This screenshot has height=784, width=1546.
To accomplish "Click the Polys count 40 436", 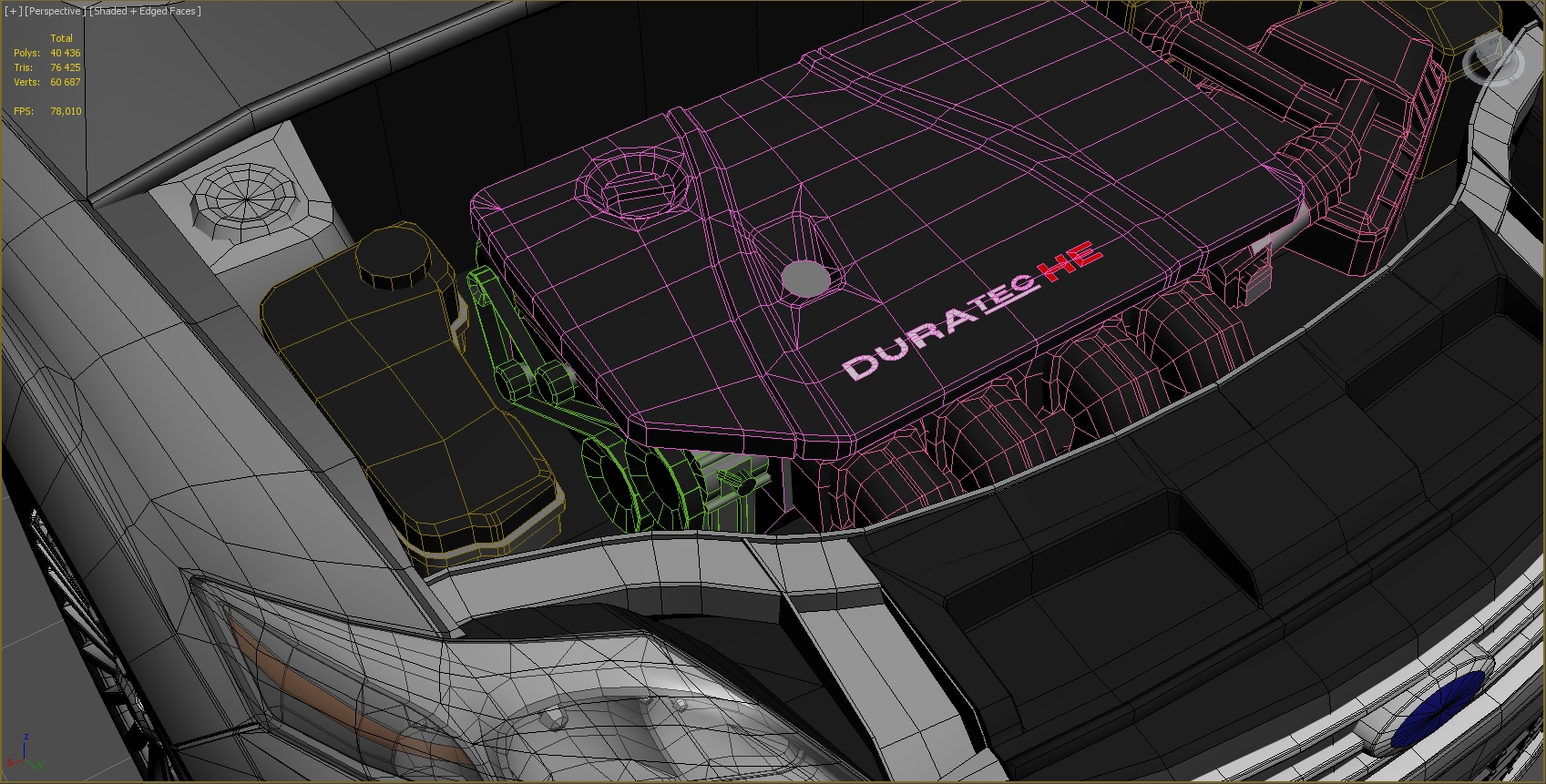I will pos(66,53).
